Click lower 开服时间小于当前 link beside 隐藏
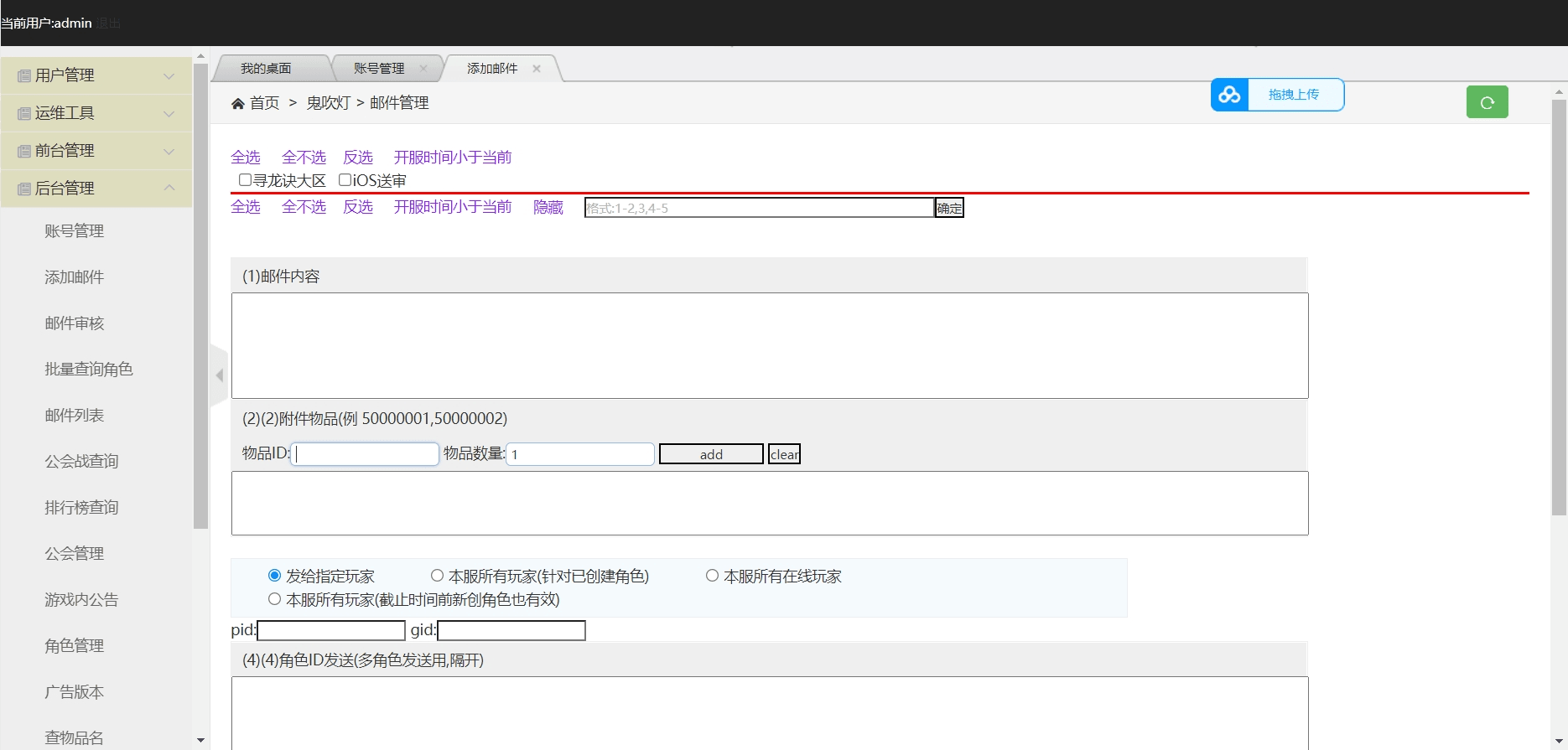The height and width of the screenshot is (750, 1568). (453, 207)
